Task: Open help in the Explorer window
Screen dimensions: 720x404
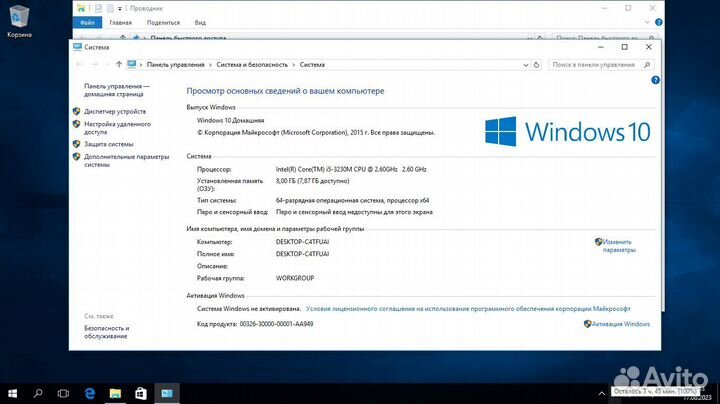Action: click(x=658, y=22)
